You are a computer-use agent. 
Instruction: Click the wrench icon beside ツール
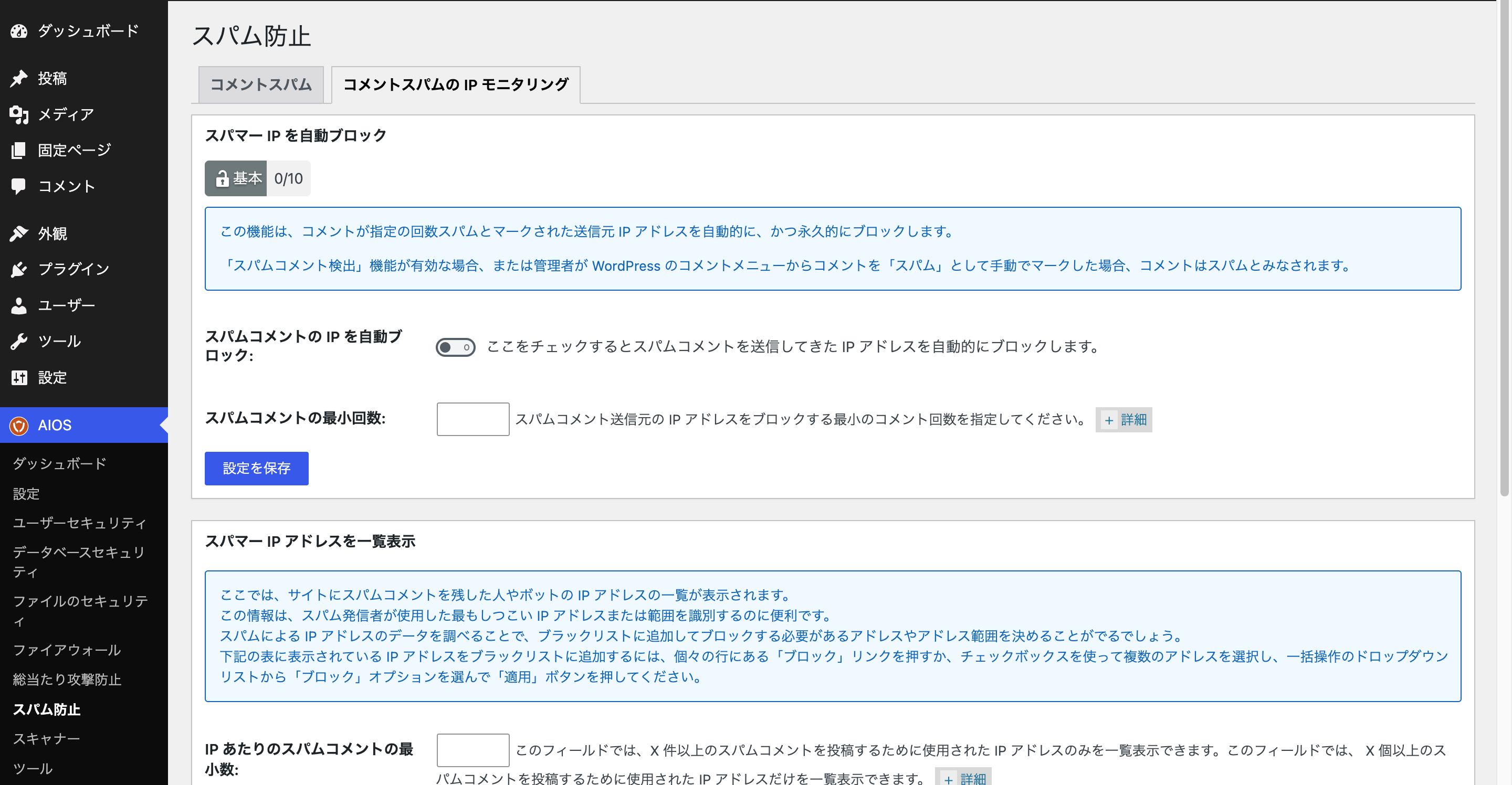[x=19, y=342]
